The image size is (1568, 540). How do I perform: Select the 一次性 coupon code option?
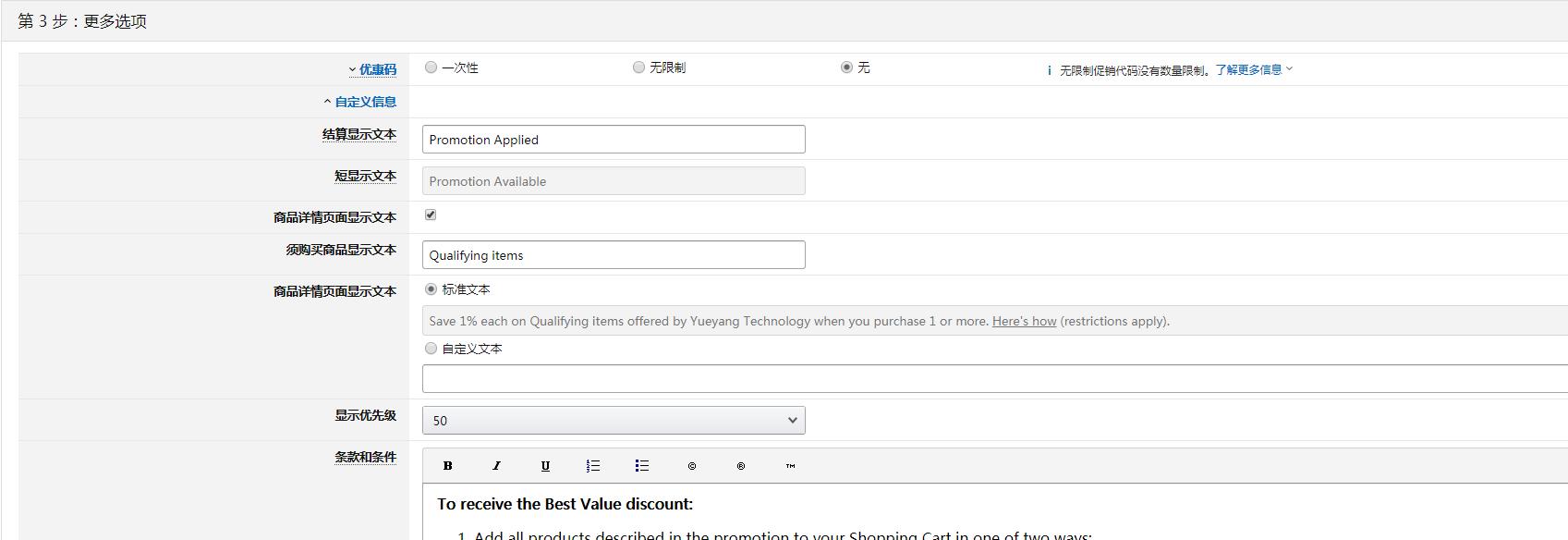coord(432,67)
